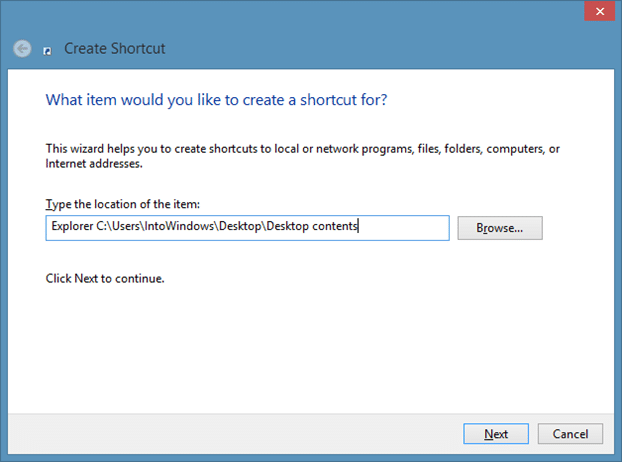Cancel the shortcut wizard

570,433
